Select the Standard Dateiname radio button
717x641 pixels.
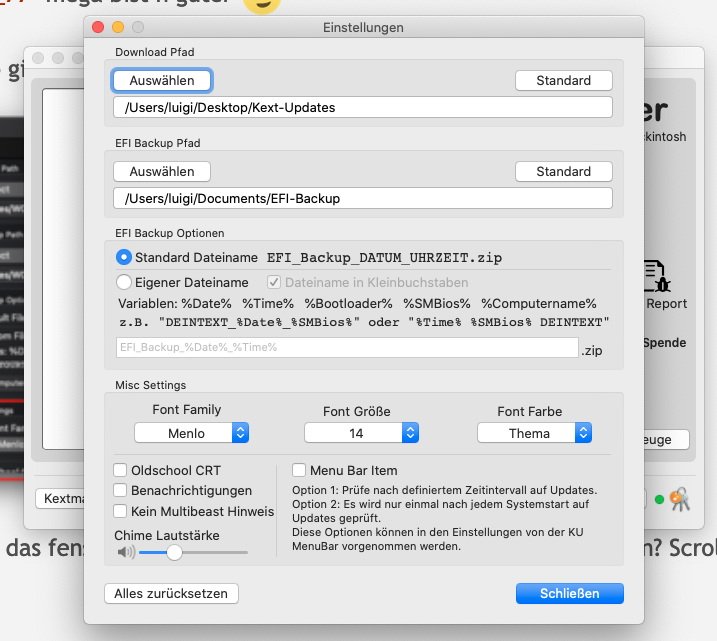click(x=124, y=257)
